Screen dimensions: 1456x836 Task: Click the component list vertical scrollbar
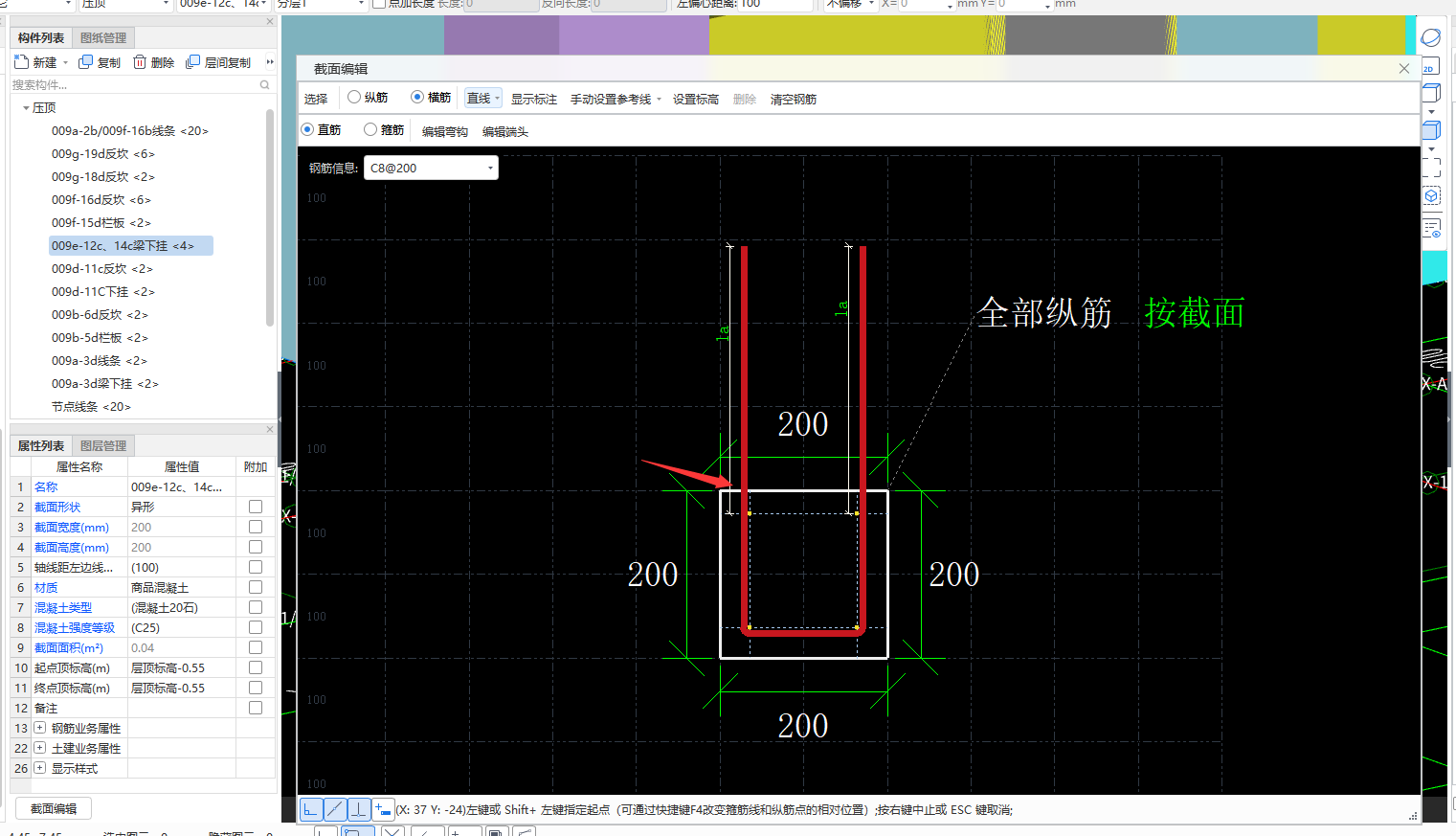click(x=270, y=218)
